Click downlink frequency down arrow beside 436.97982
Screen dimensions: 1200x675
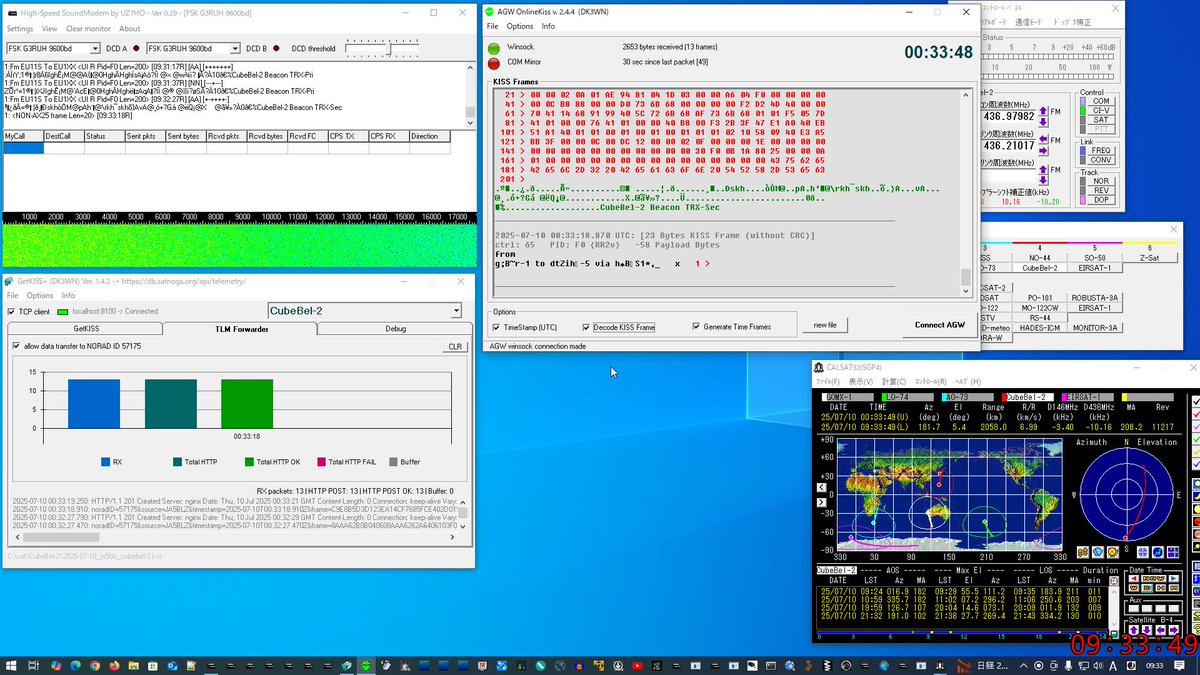point(1043,121)
